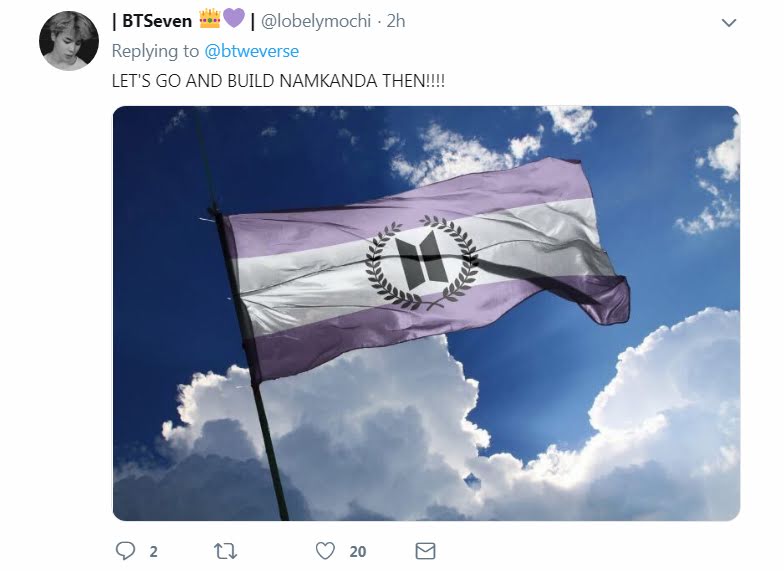The image size is (784, 571).
Task: Open the tweet permalink via 2h timestamp
Action: pyautogui.click(x=396, y=21)
